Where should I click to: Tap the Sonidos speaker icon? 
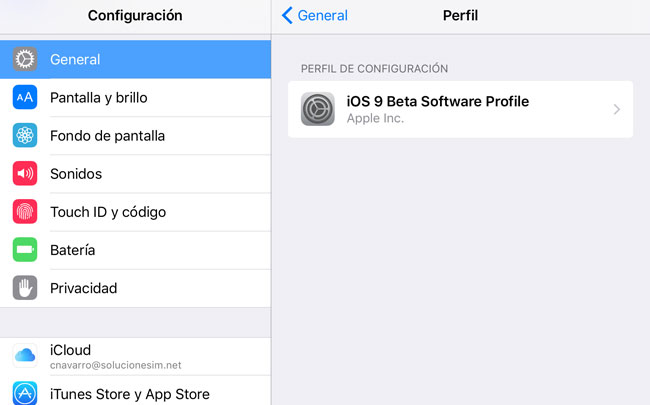tap(25, 174)
